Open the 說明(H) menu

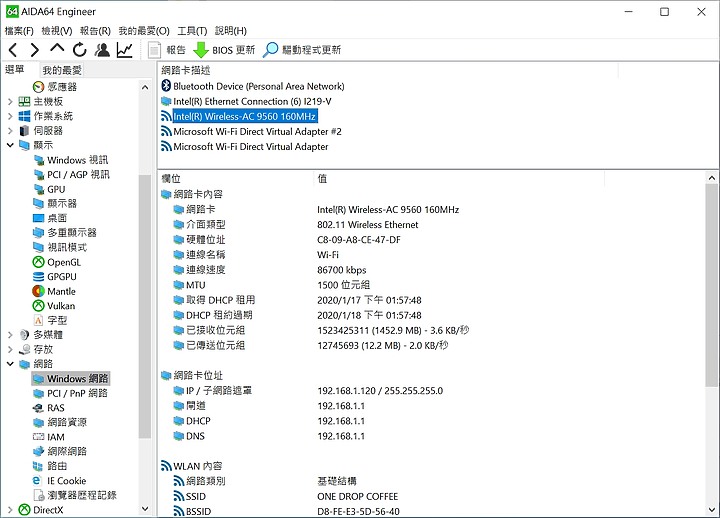coord(231,31)
